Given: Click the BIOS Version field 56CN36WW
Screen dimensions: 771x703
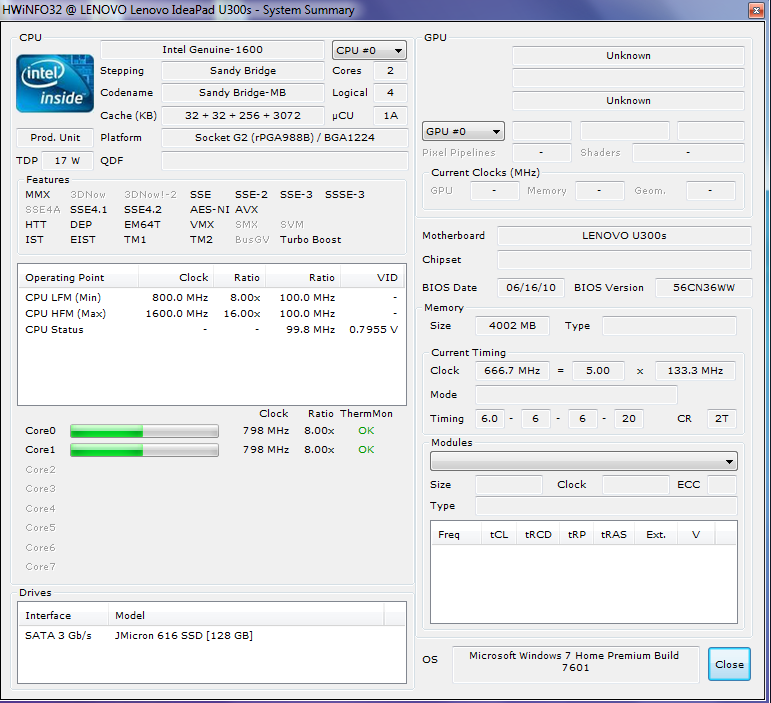Looking at the screenshot, I should pos(704,288).
